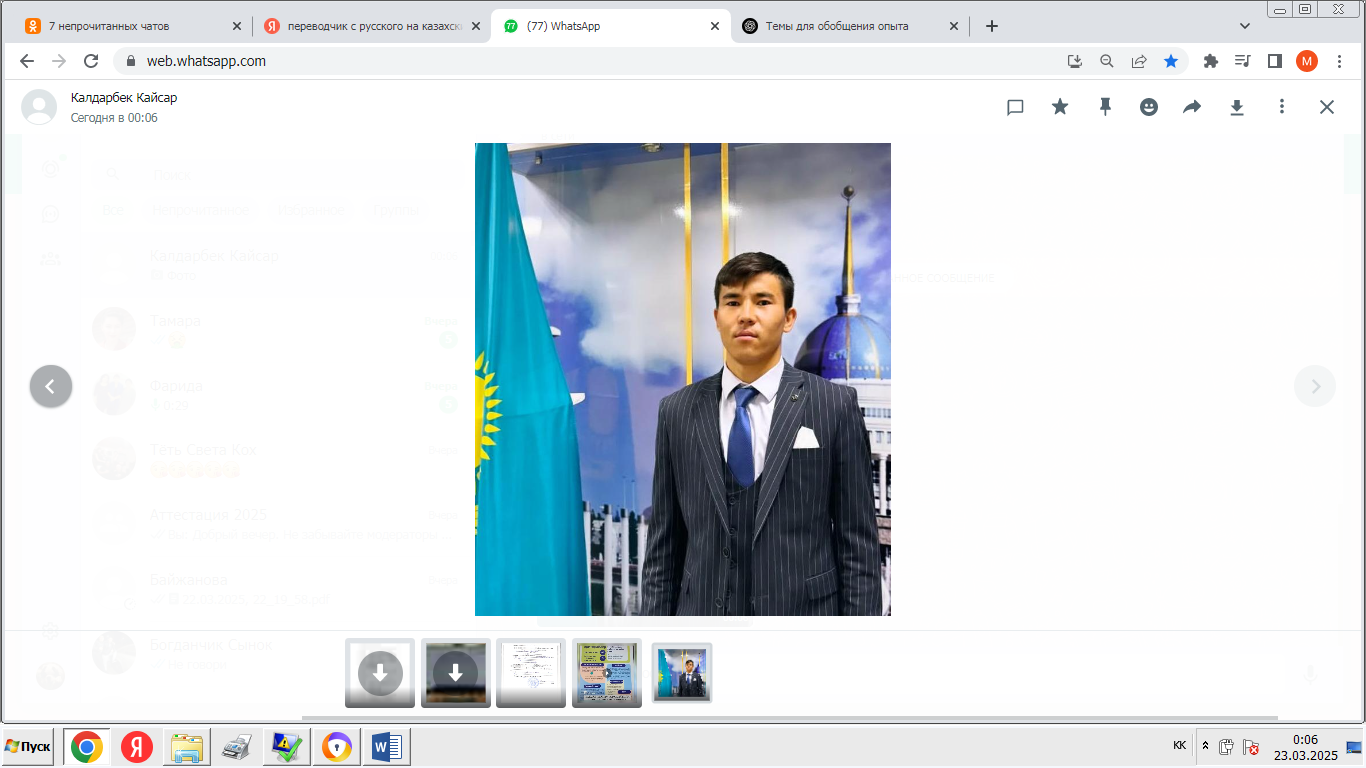View site information icon in address bar
The image size is (1366, 768).
point(130,61)
